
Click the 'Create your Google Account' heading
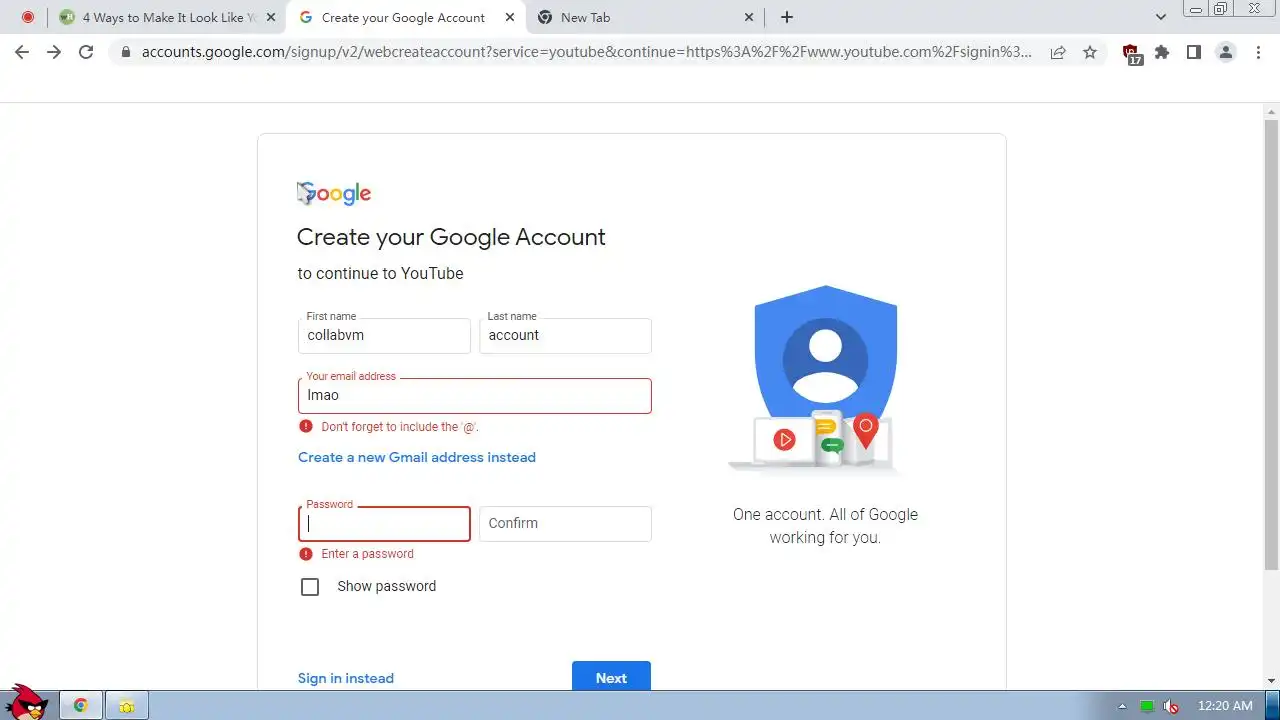[x=451, y=237]
